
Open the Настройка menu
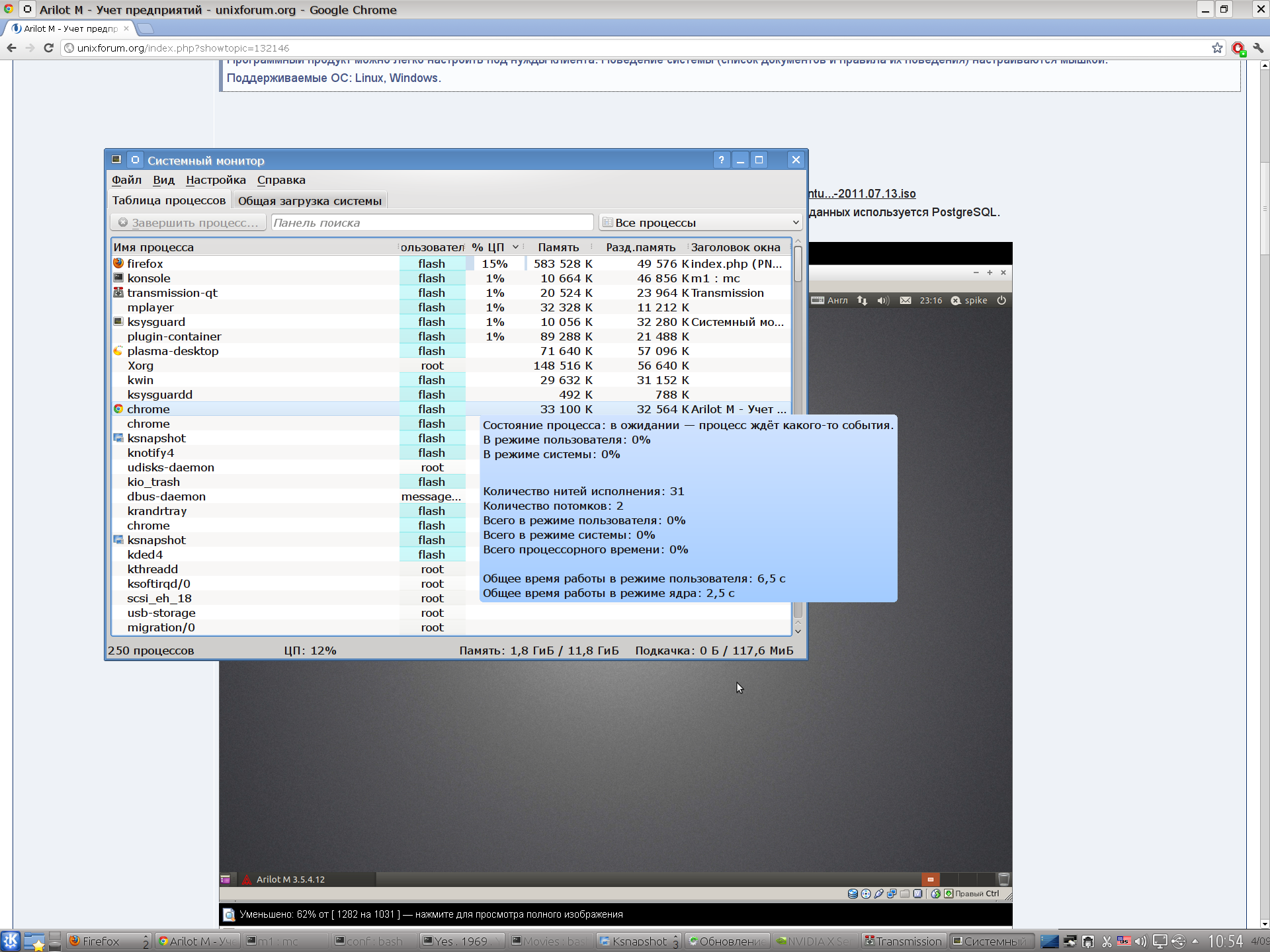click(216, 180)
